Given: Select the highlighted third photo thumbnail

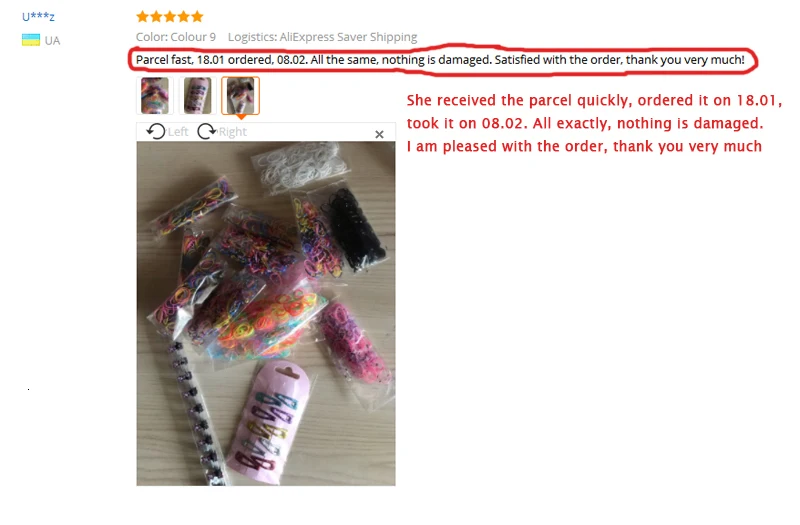Looking at the screenshot, I should 240,95.
